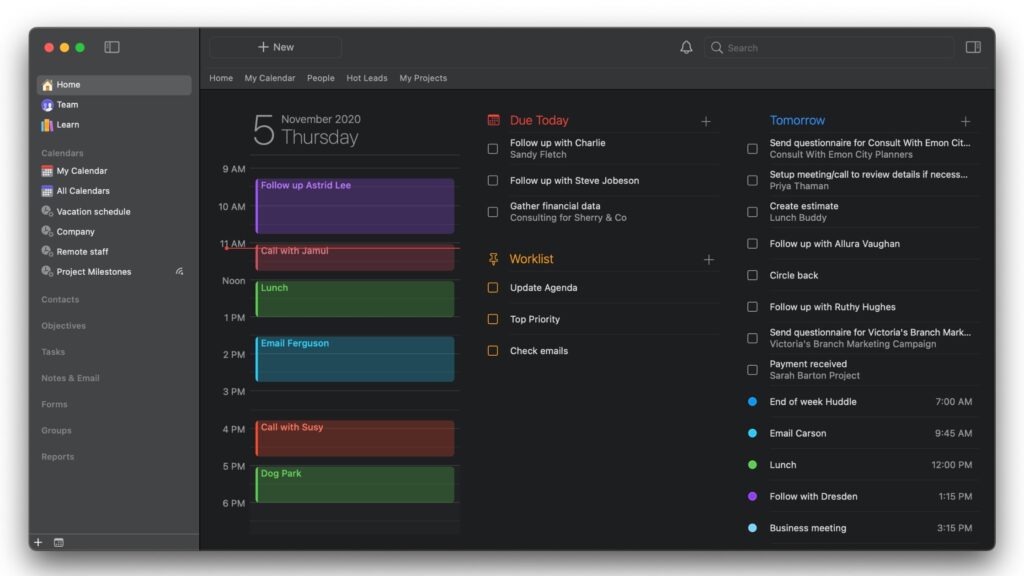Click the calendar icon at the bottom left
The width and height of the screenshot is (1024, 576).
click(x=58, y=542)
